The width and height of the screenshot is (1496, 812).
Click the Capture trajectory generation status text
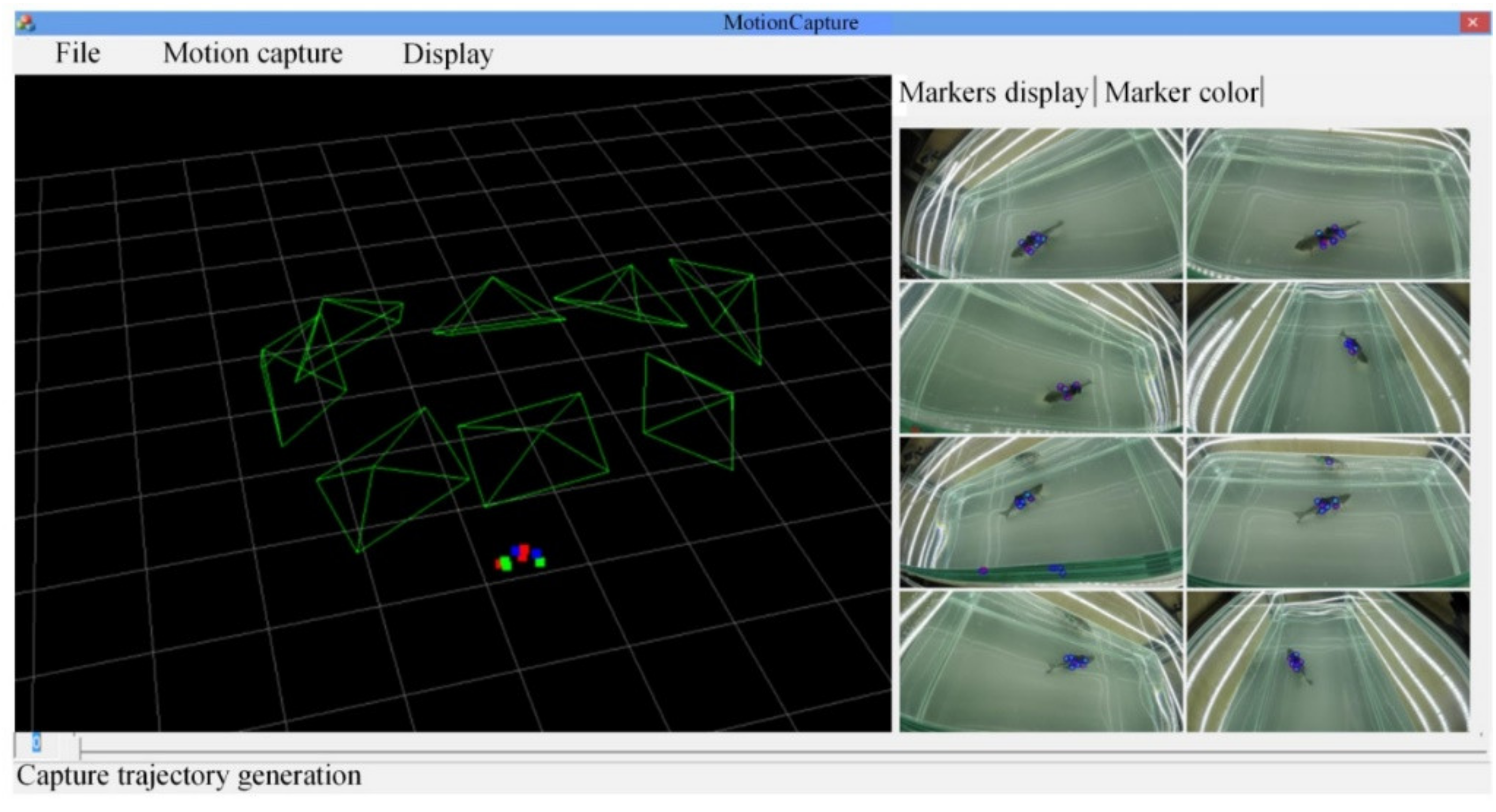click(x=189, y=776)
